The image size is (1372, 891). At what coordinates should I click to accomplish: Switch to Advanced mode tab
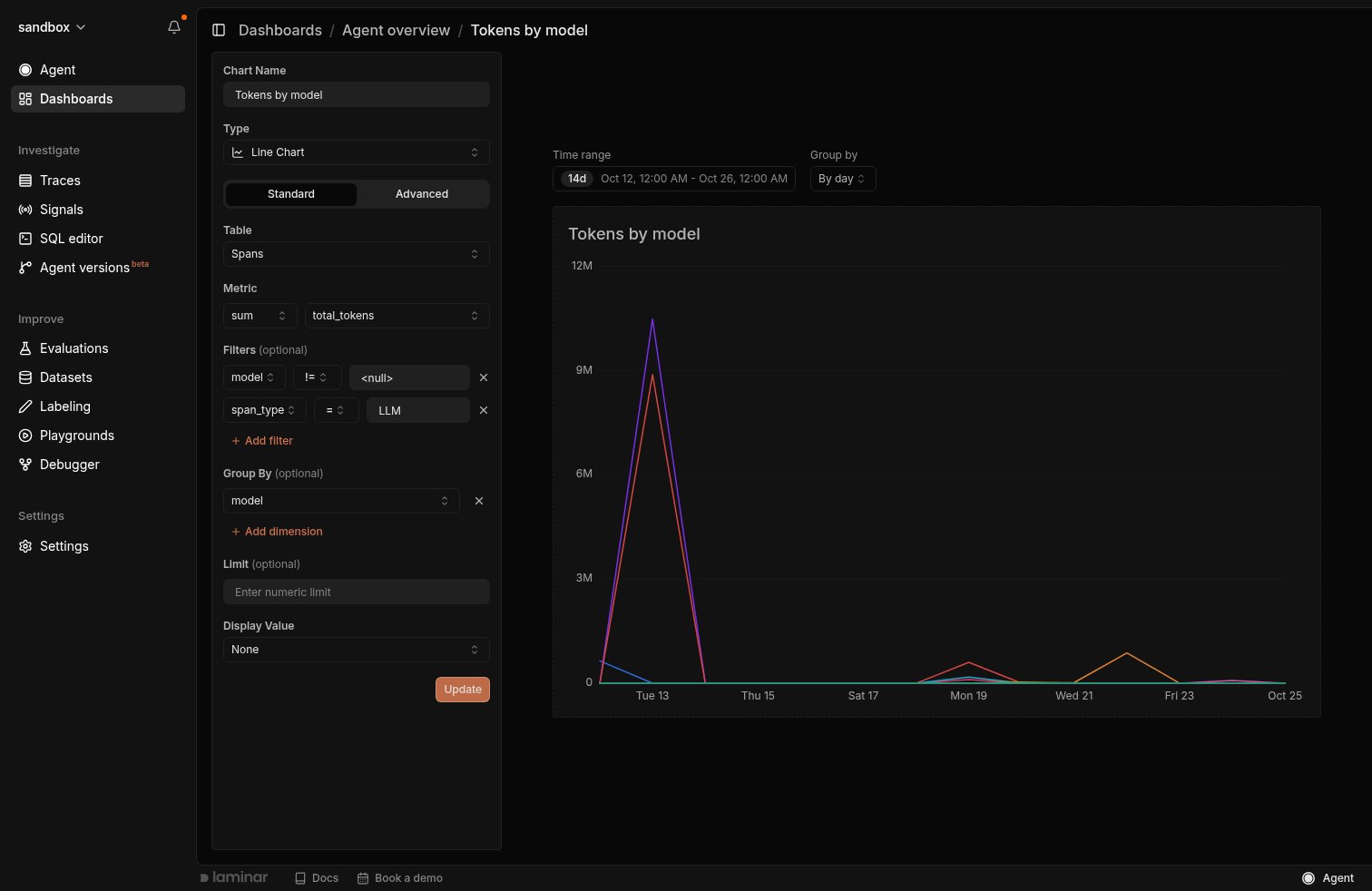[x=422, y=194]
